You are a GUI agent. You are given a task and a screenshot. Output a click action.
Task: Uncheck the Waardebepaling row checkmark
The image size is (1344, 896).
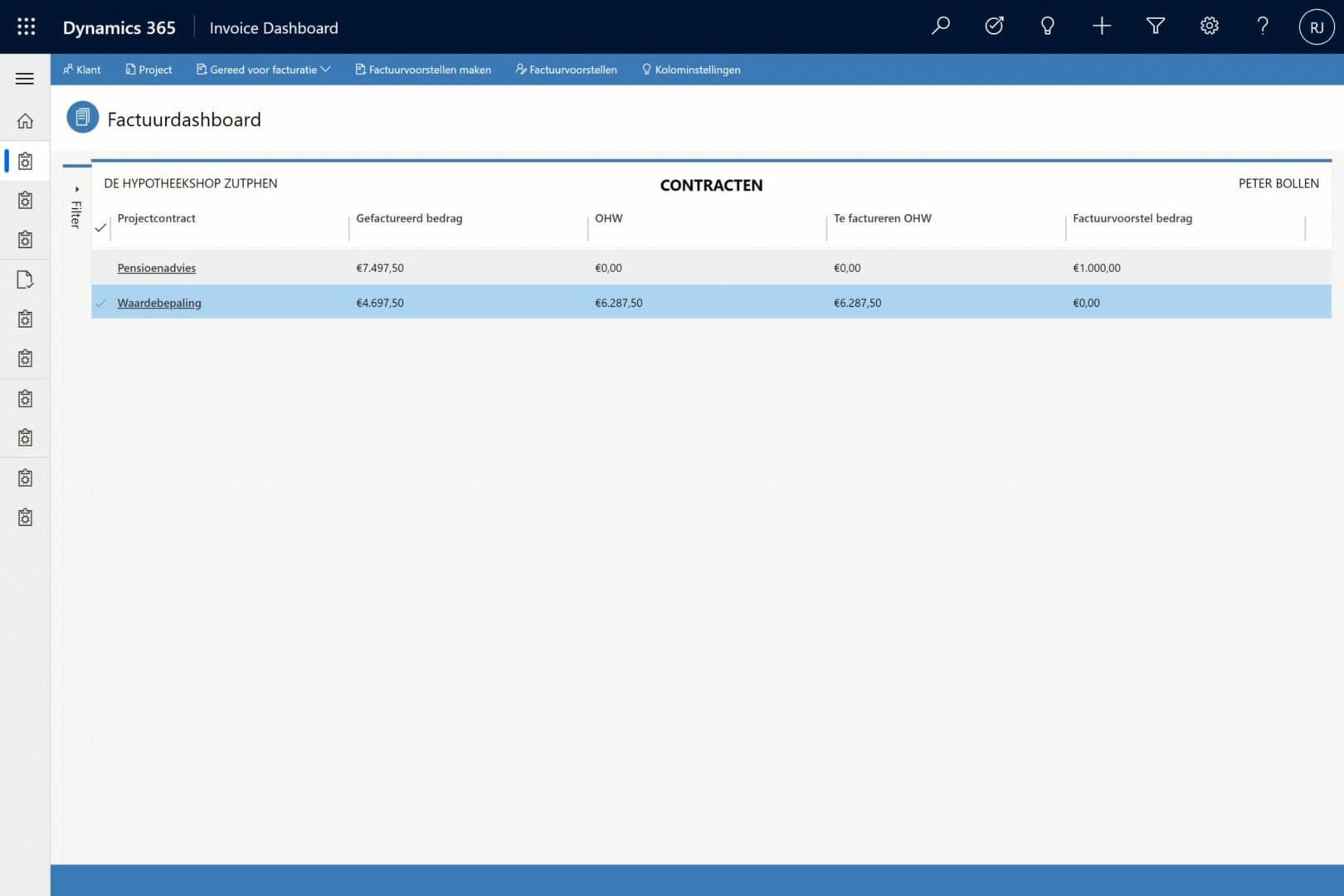[x=100, y=303]
